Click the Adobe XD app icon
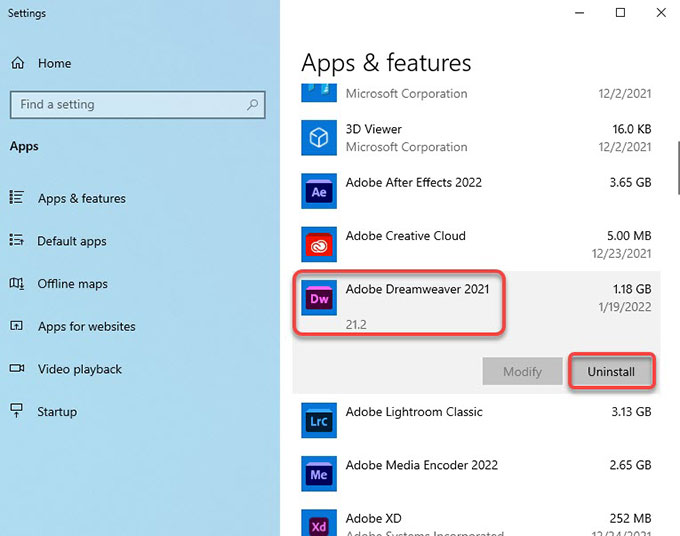The width and height of the screenshot is (680, 536). click(x=319, y=524)
